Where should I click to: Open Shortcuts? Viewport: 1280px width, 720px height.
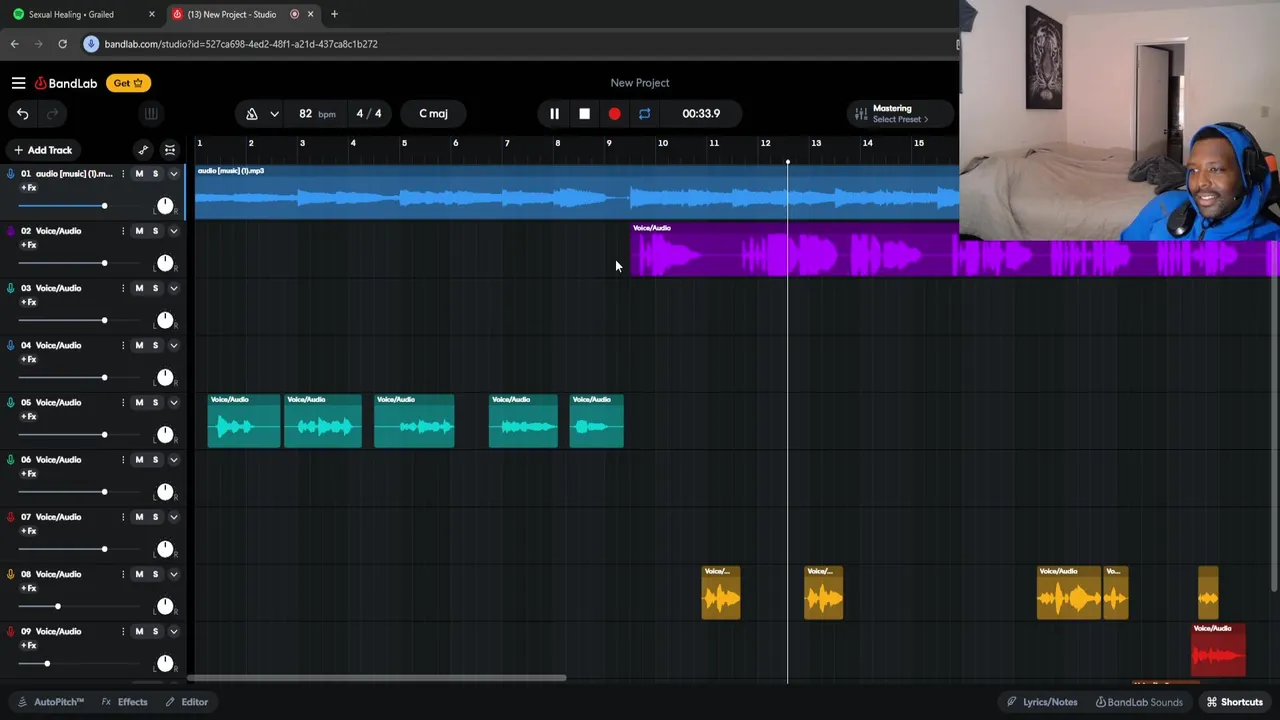tap(1234, 702)
